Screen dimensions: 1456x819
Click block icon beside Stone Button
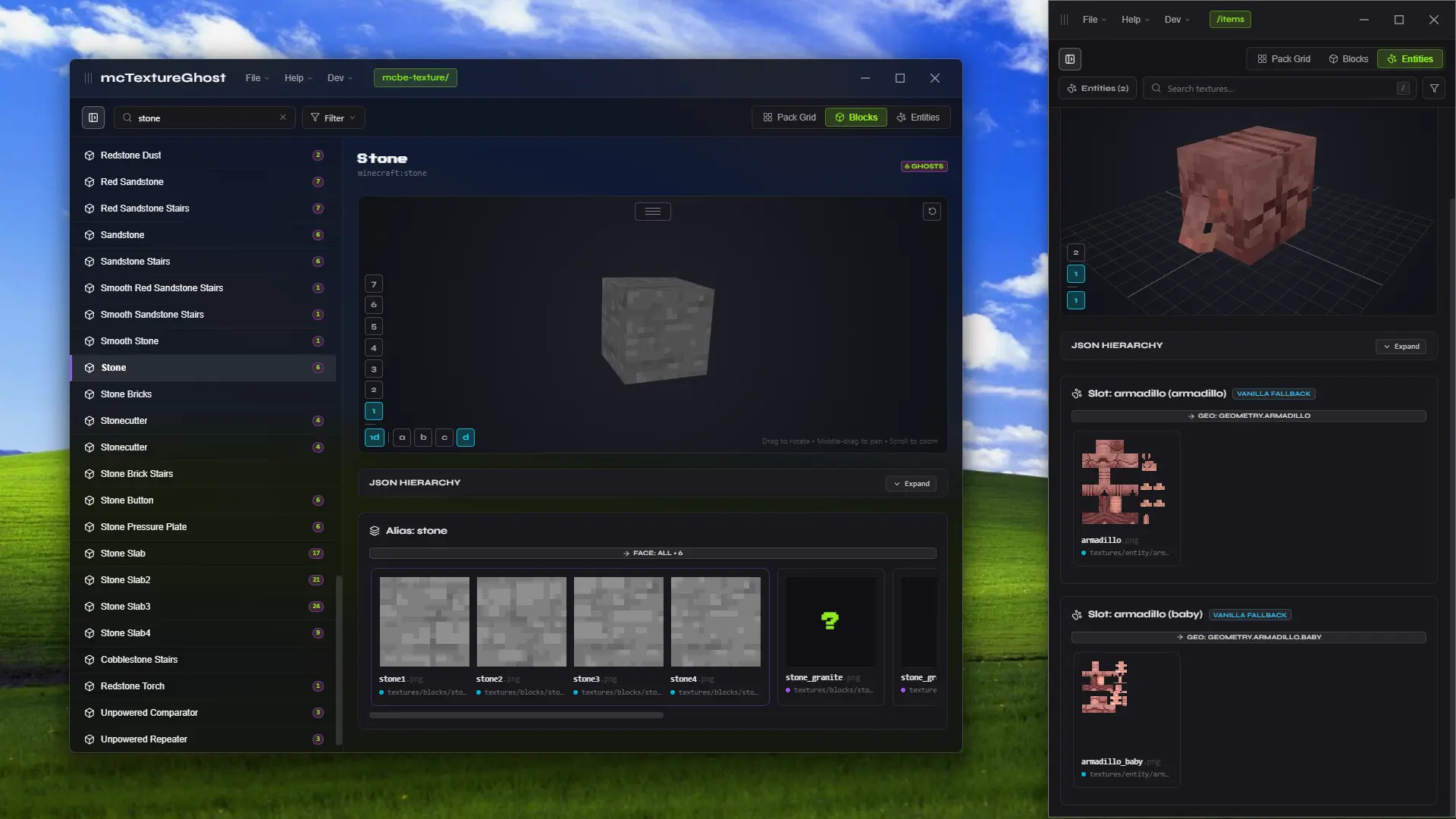click(x=89, y=500)
